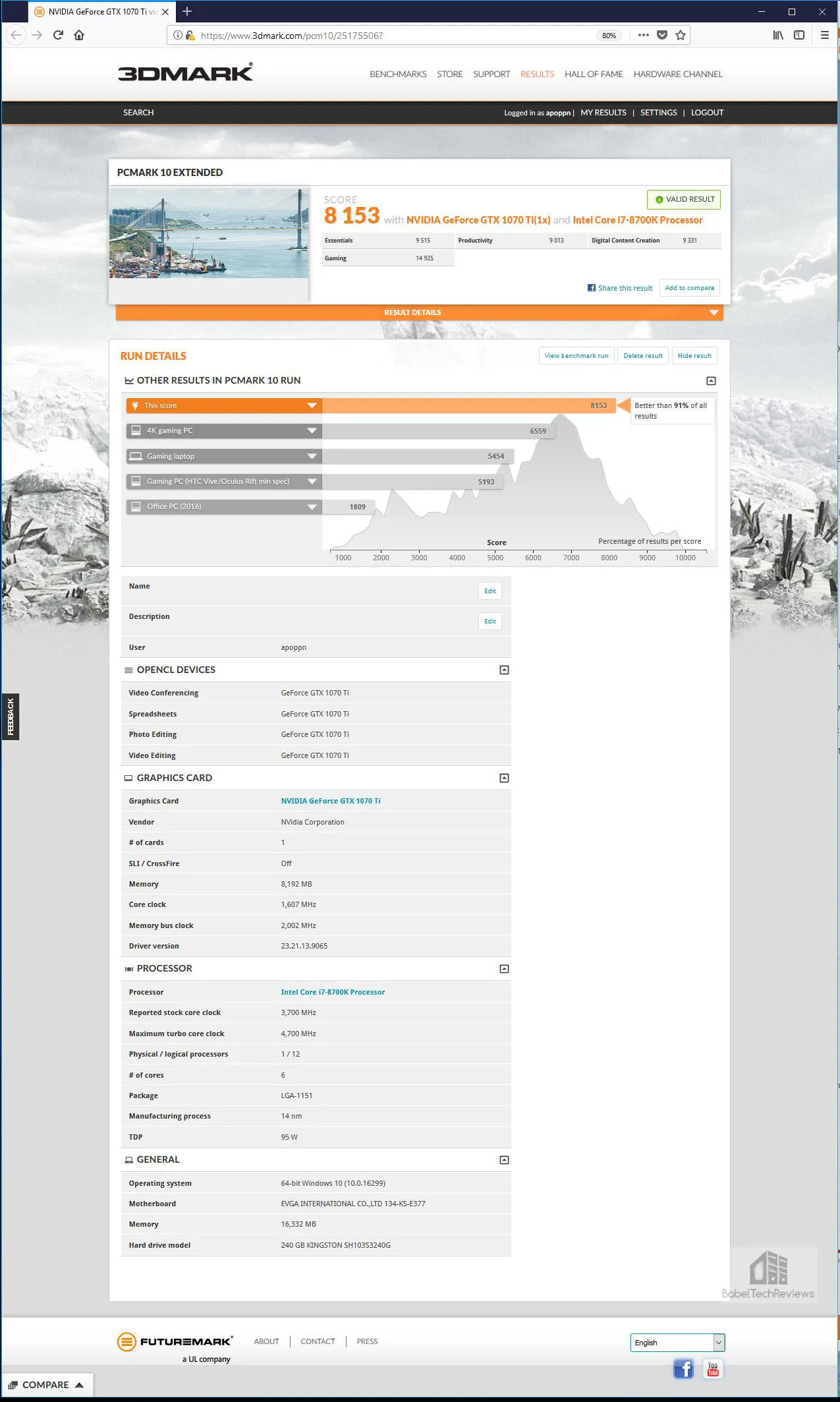Click the VALID RESULT badge
The image size is (840, 1402).
(684, 199)
